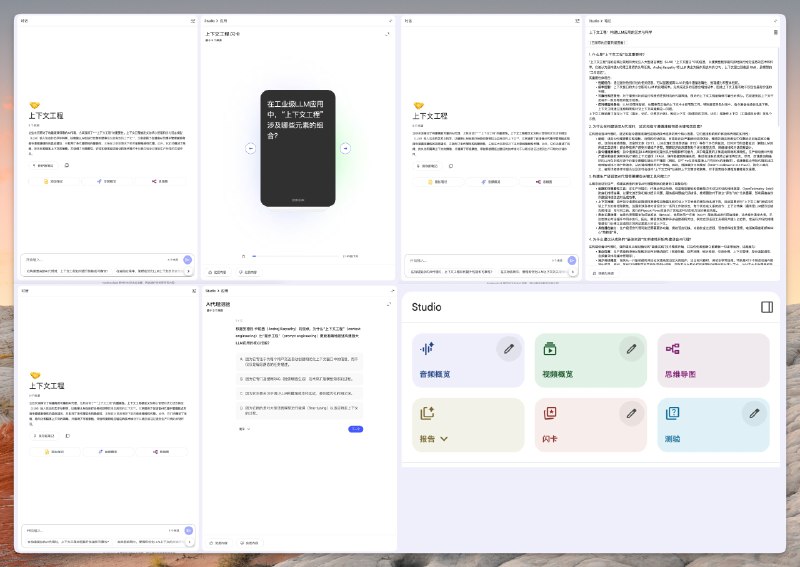Click the mind map button in top-left chat
Image resolution: width=800 pixels, height=567 pixels.
[160, 181]
